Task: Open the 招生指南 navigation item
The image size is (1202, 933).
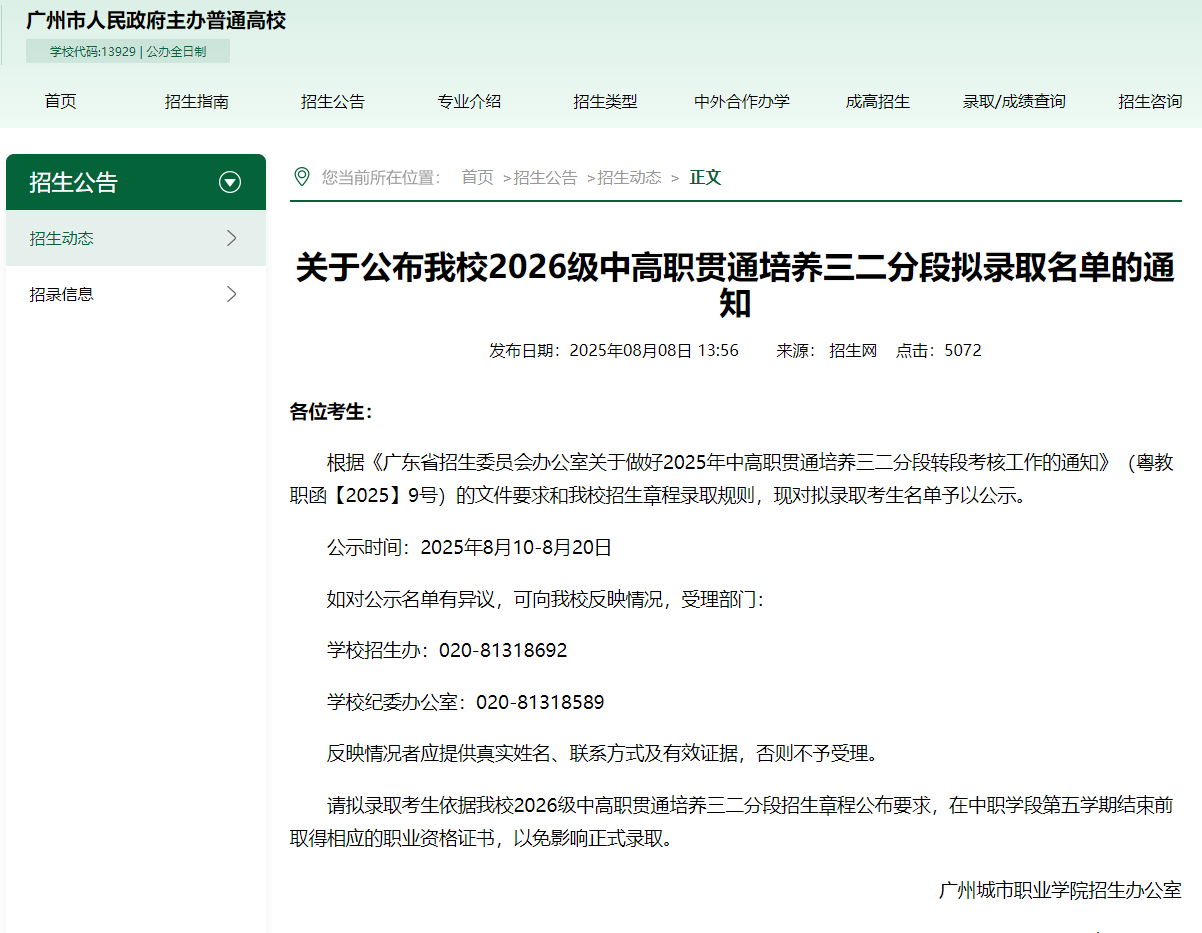Action: click(x=195, y=101)
